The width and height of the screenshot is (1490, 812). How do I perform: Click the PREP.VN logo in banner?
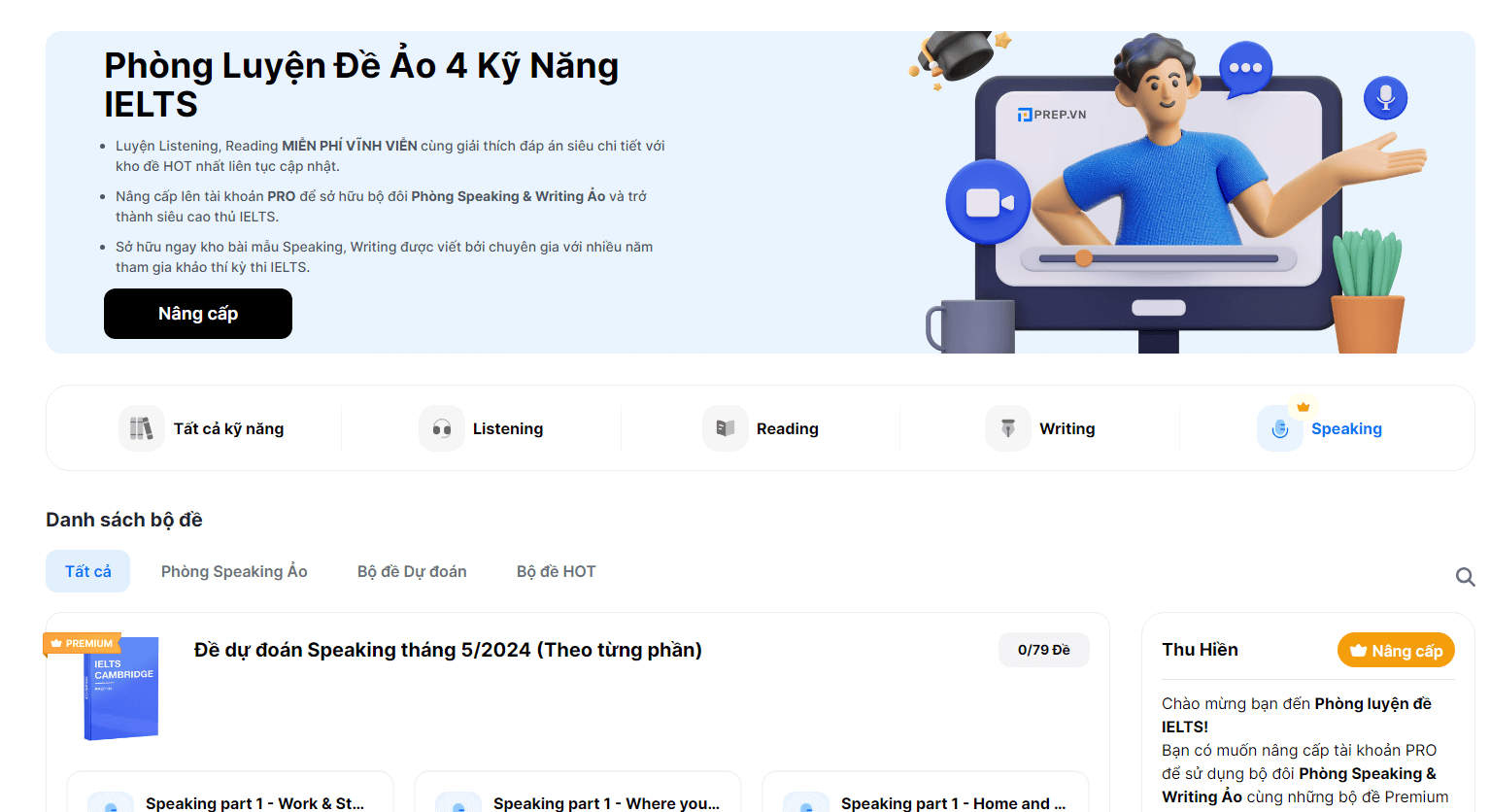coord(1052,115)
